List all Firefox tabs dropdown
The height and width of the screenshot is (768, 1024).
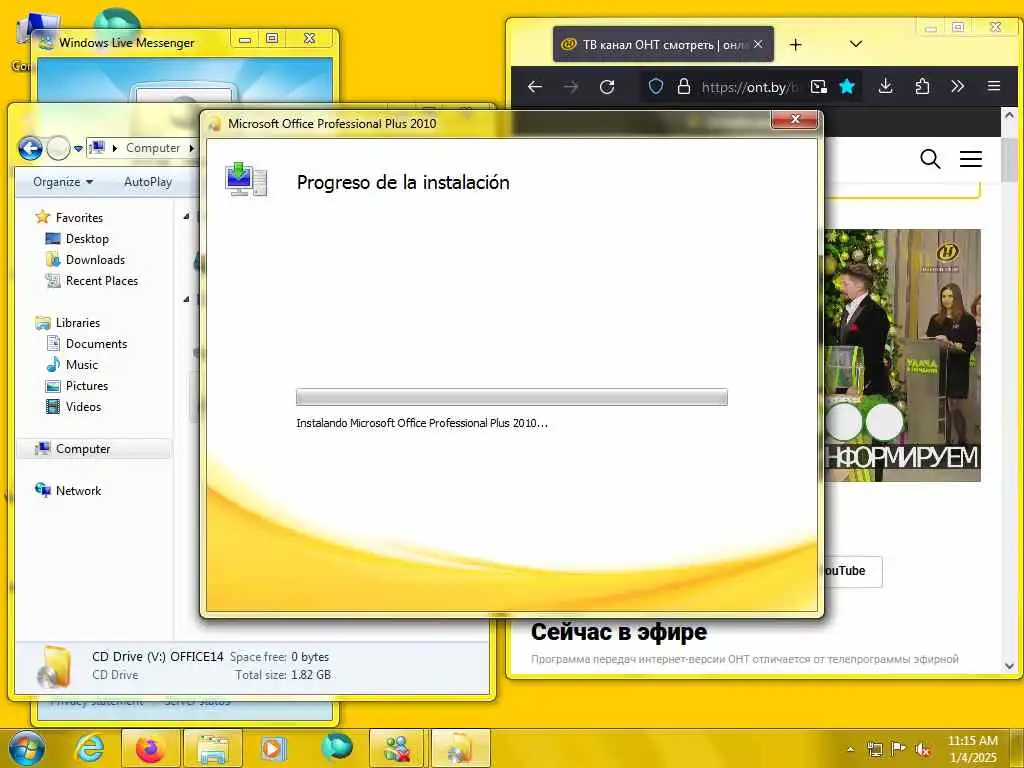(x=856, y=44)
